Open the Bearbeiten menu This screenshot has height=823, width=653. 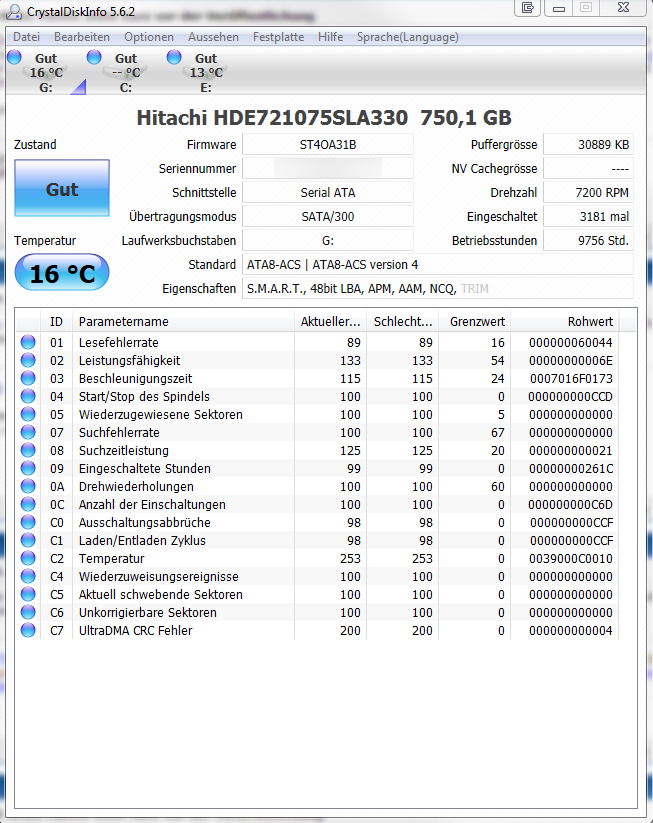tap(82, 37)
